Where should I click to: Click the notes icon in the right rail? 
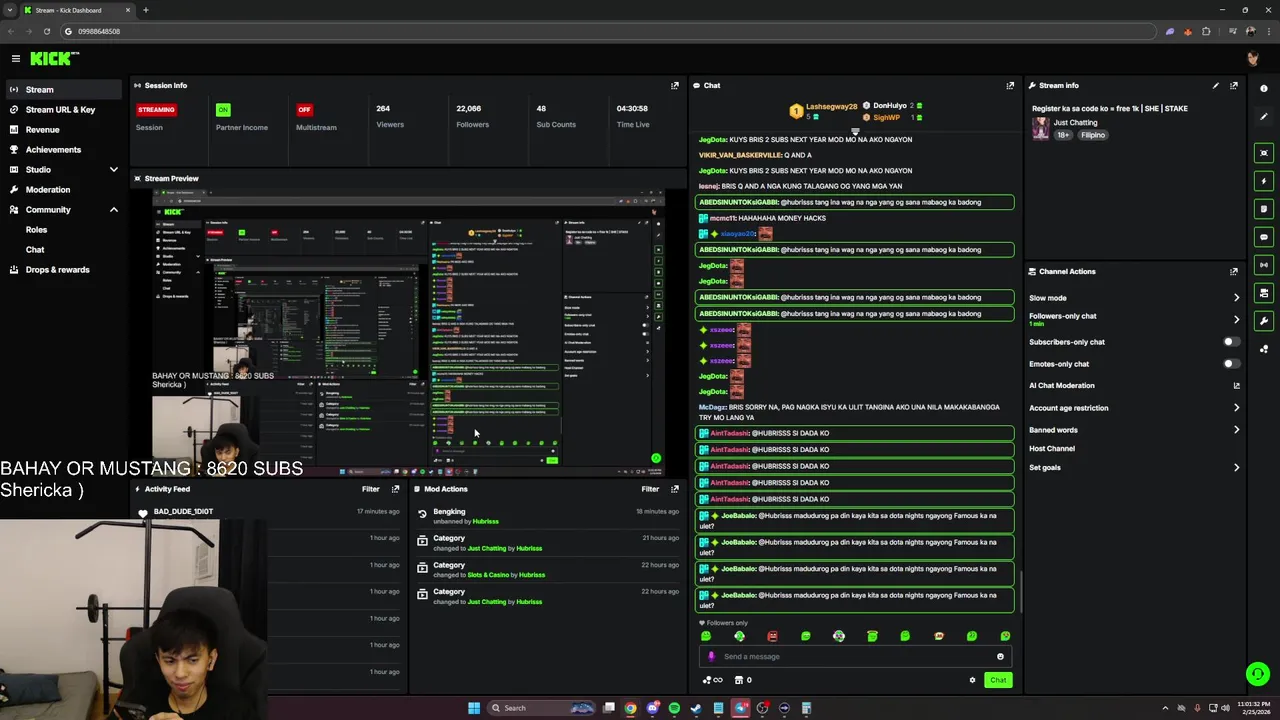1264,209
